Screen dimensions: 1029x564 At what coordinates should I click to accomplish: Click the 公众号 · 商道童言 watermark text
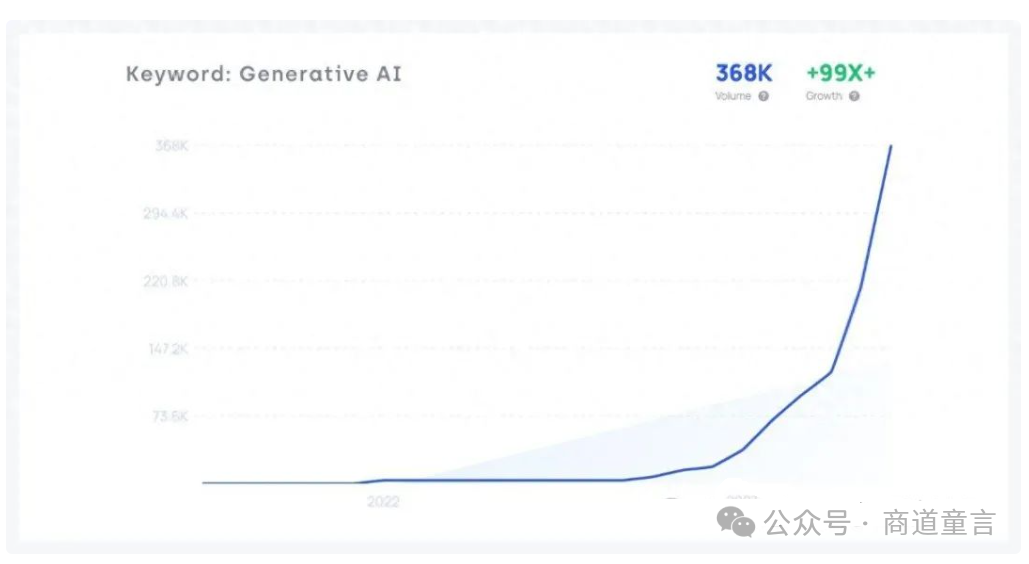click(x=880, y=523)
